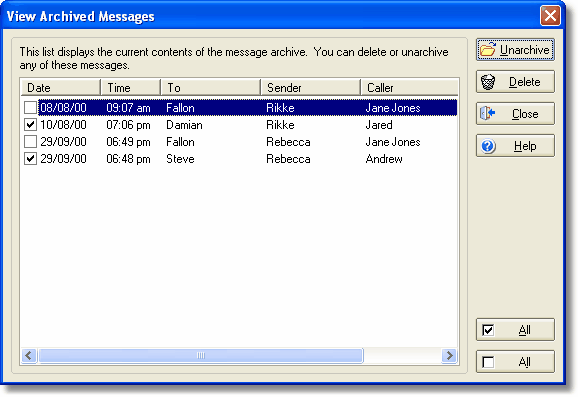578x397 pixels.
Task: Click the horizontal scrollbar right arrow
Action: point(449,356)
